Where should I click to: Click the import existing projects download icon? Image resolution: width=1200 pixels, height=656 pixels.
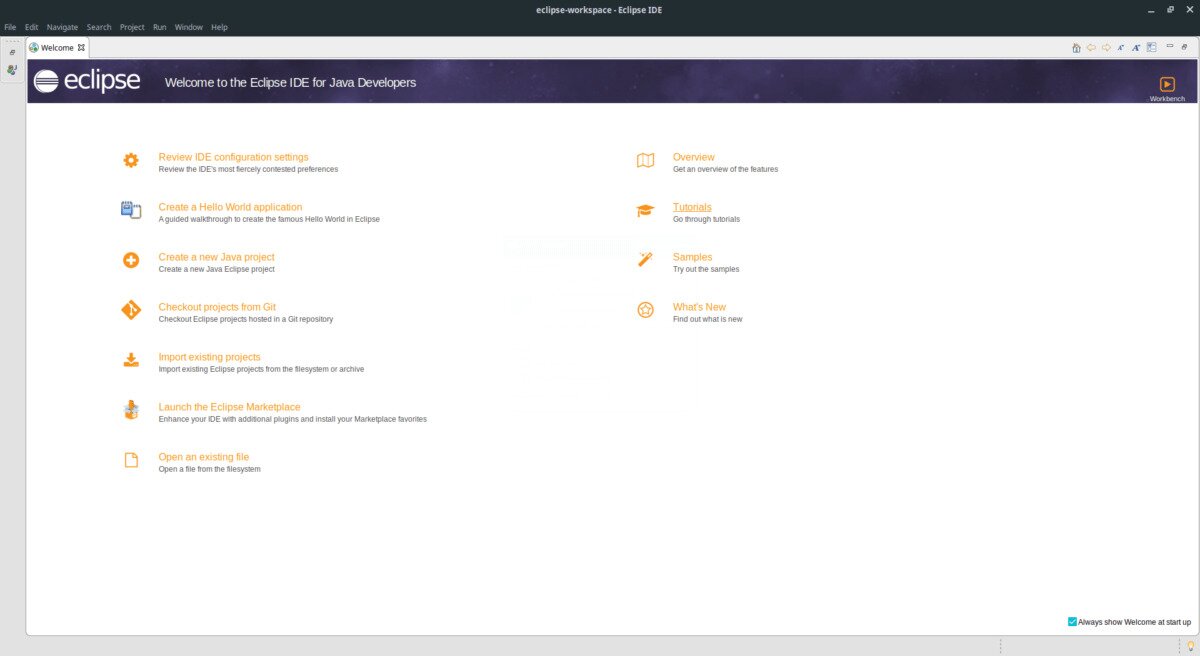(x=131, y=360)
